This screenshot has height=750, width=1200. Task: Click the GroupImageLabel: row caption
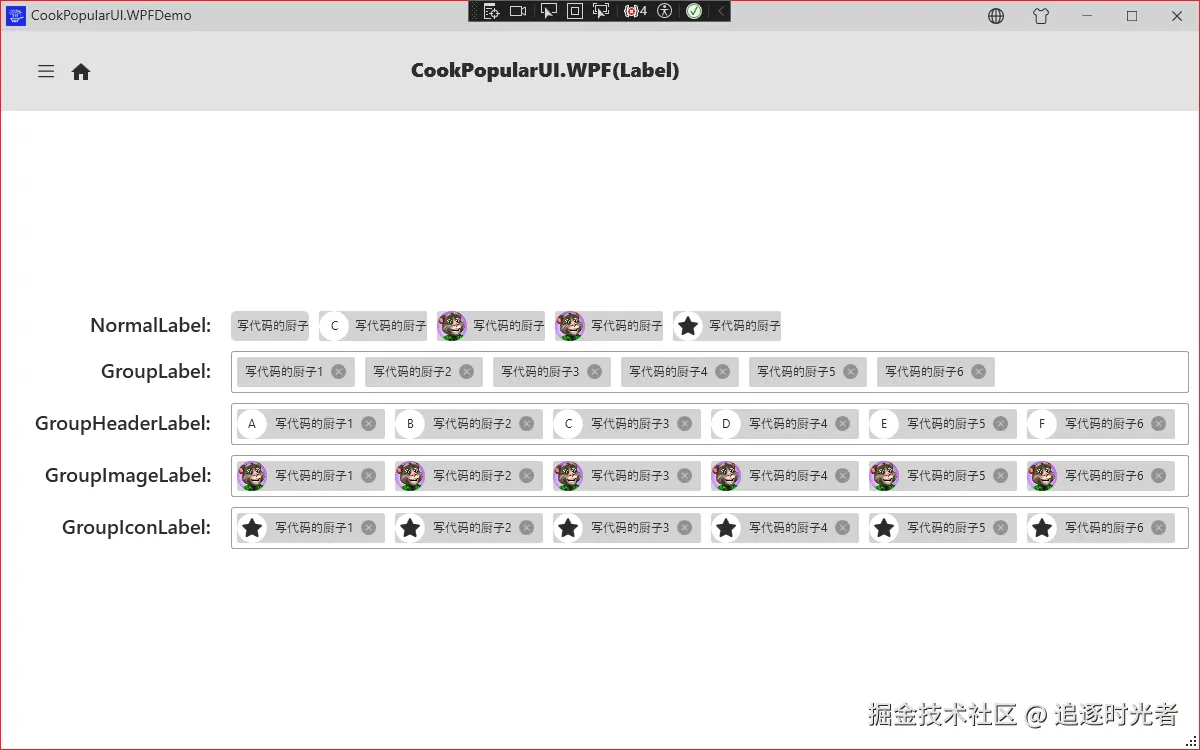coord(128,476)
